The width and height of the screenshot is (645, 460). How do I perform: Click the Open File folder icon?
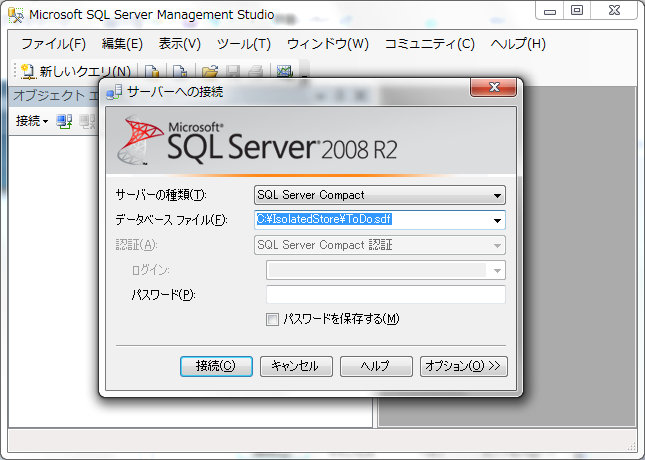pos(210,71)
